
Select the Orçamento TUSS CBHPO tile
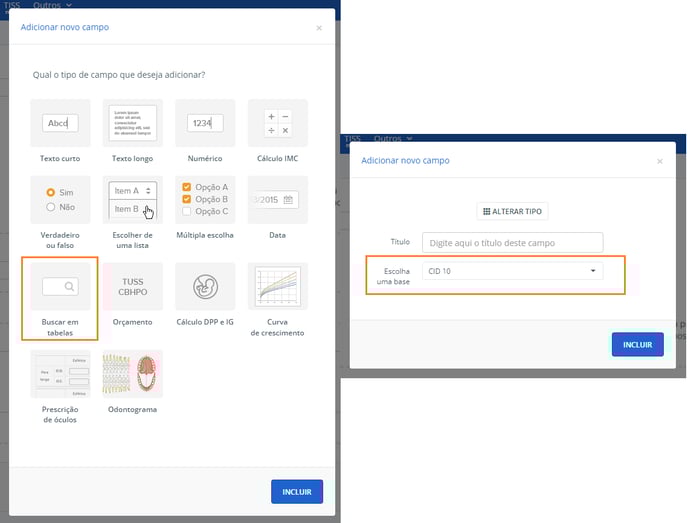click(132, 287)
